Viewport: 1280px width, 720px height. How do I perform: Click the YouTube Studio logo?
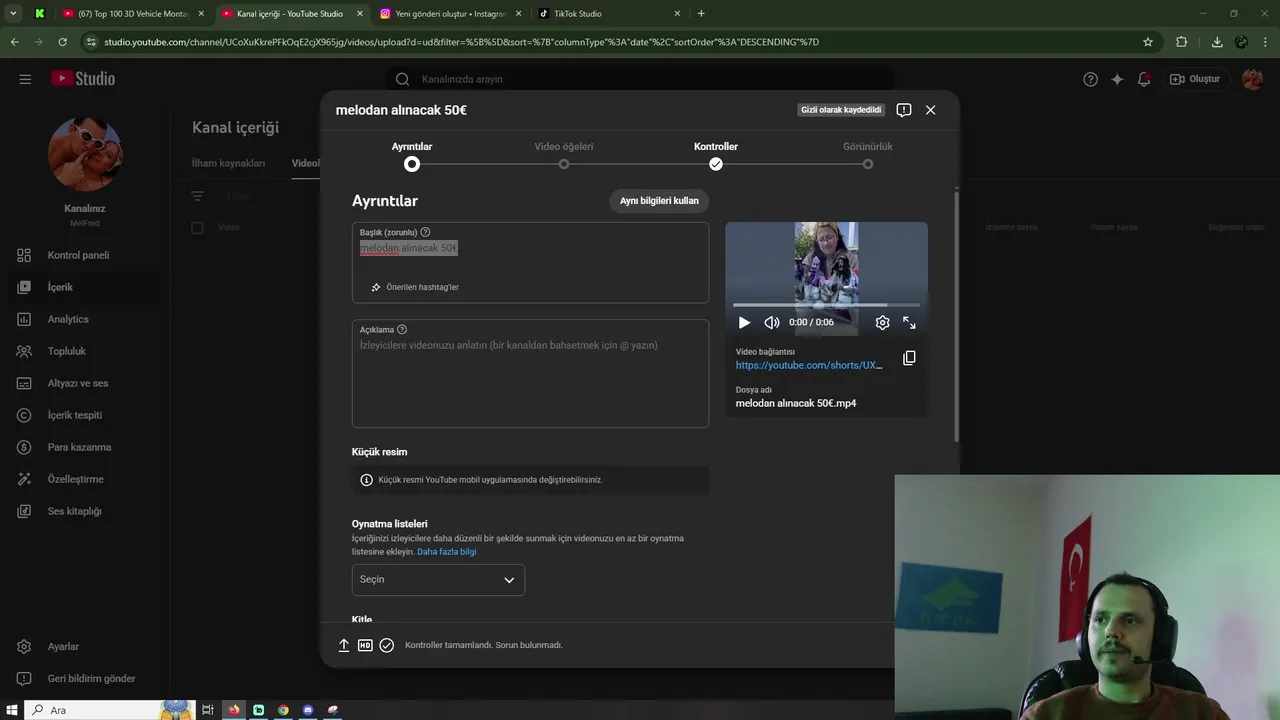(83, 79)
